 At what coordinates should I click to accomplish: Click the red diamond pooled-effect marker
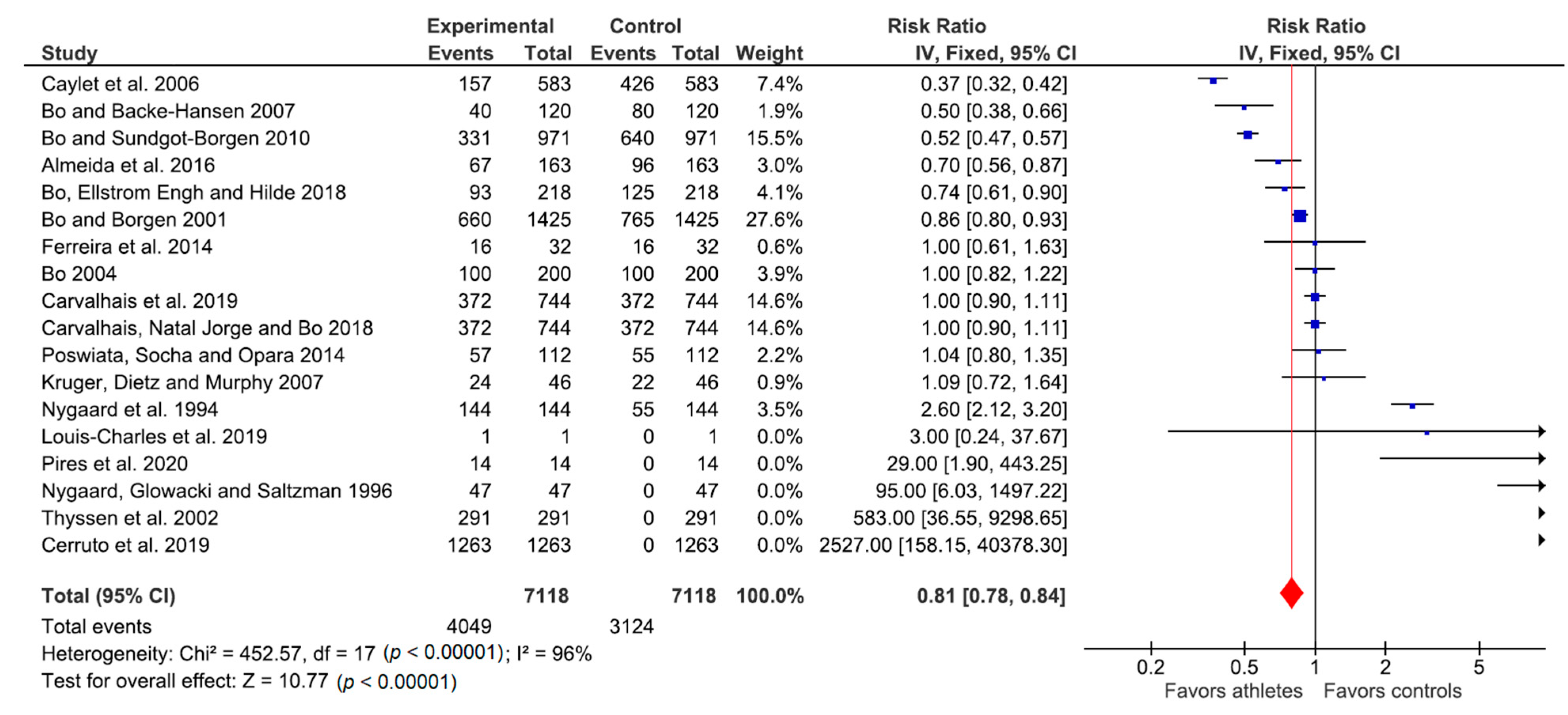tap(1291, 593)
